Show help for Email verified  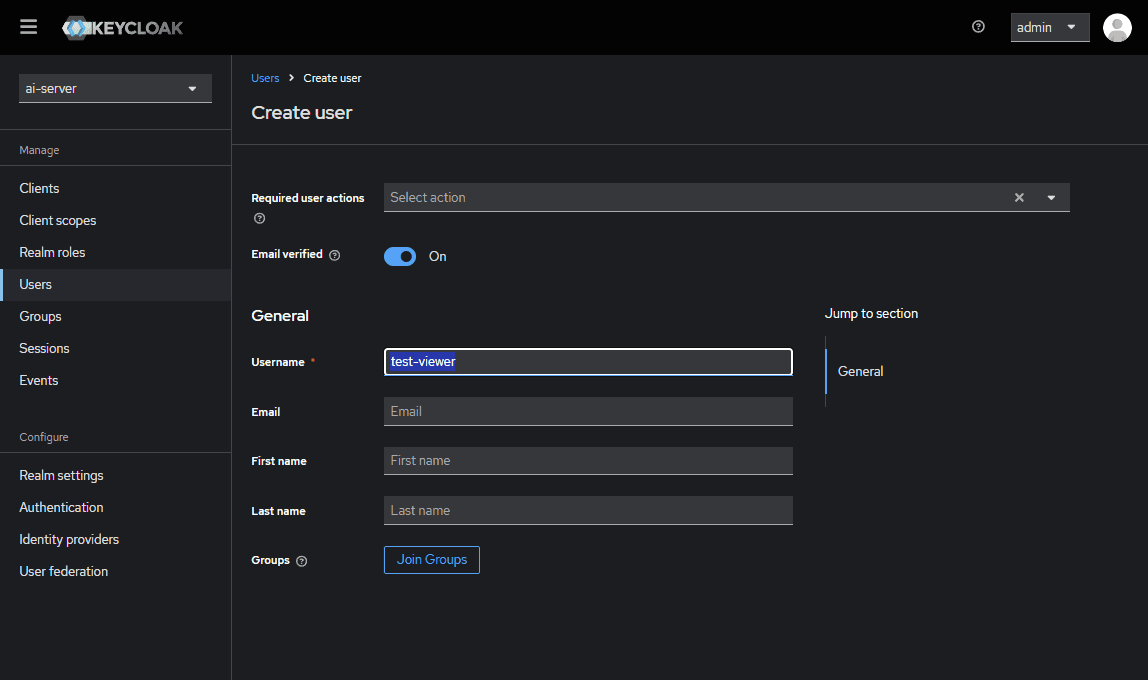[x=335, y=255]
